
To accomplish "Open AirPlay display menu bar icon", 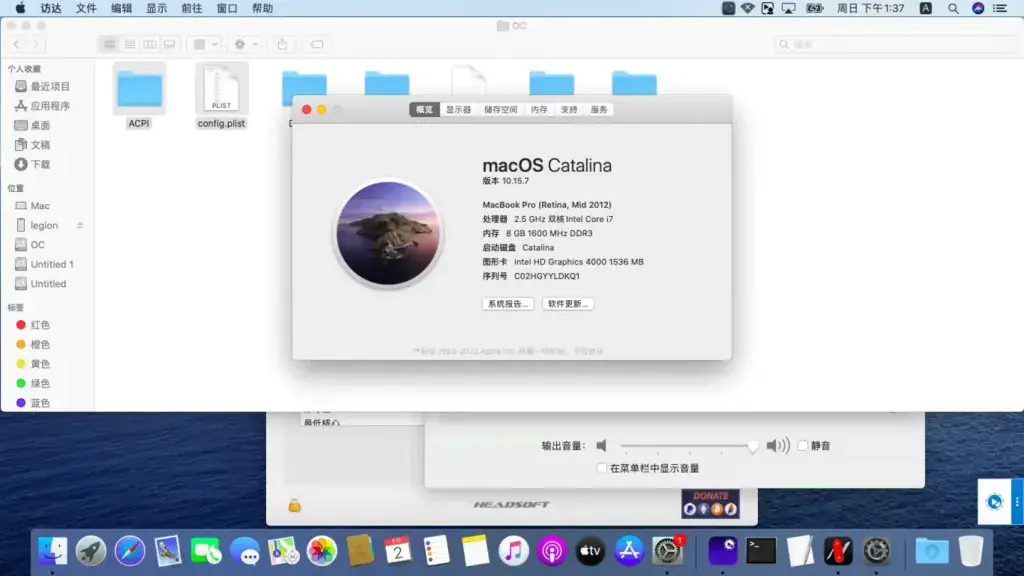I will point(788,8).
